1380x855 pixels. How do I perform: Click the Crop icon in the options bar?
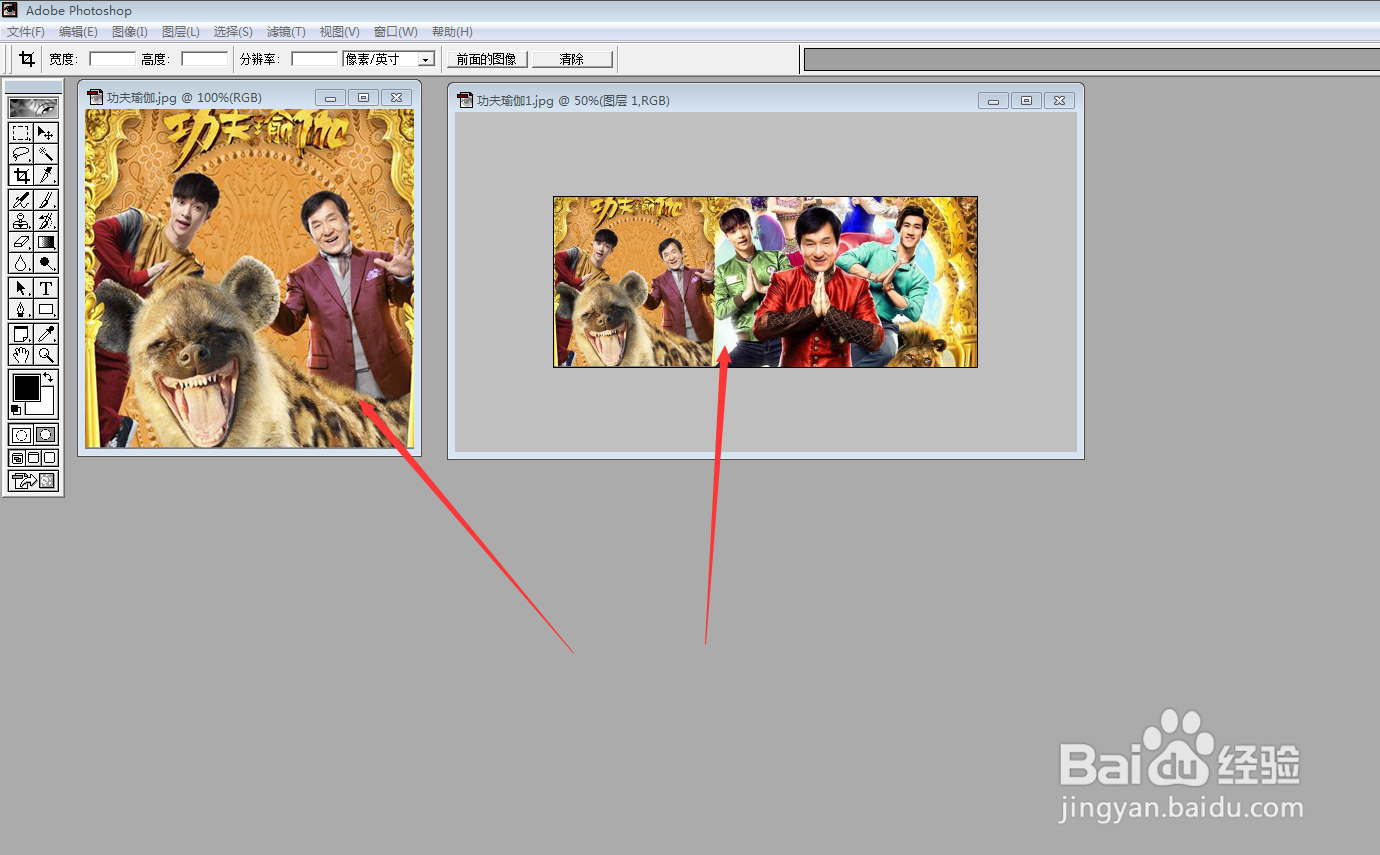click(x=27, y=59)
